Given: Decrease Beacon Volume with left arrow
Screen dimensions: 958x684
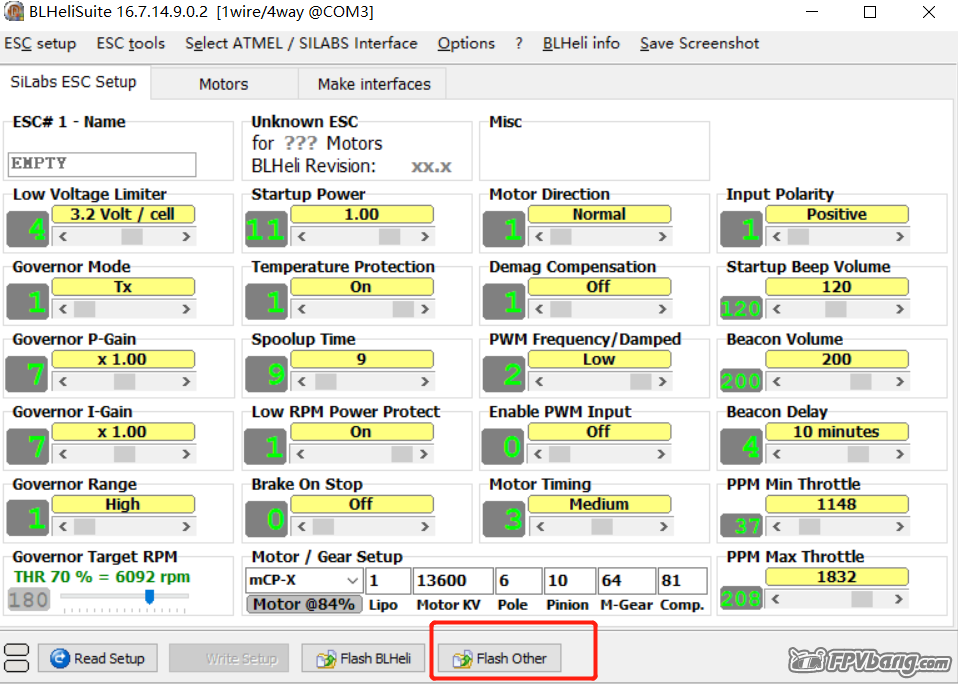Looking at the screenshot, I should tap(777, 382).
